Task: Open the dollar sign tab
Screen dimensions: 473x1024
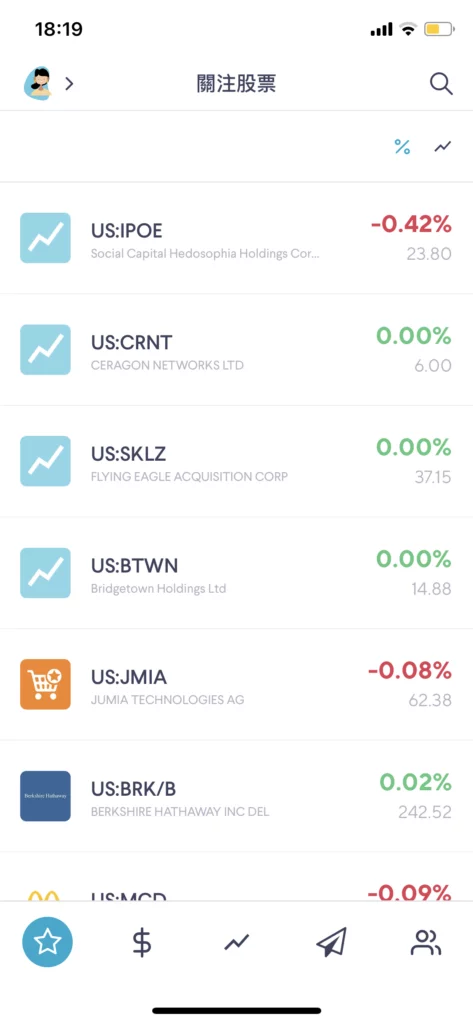Action: point(142,942)
